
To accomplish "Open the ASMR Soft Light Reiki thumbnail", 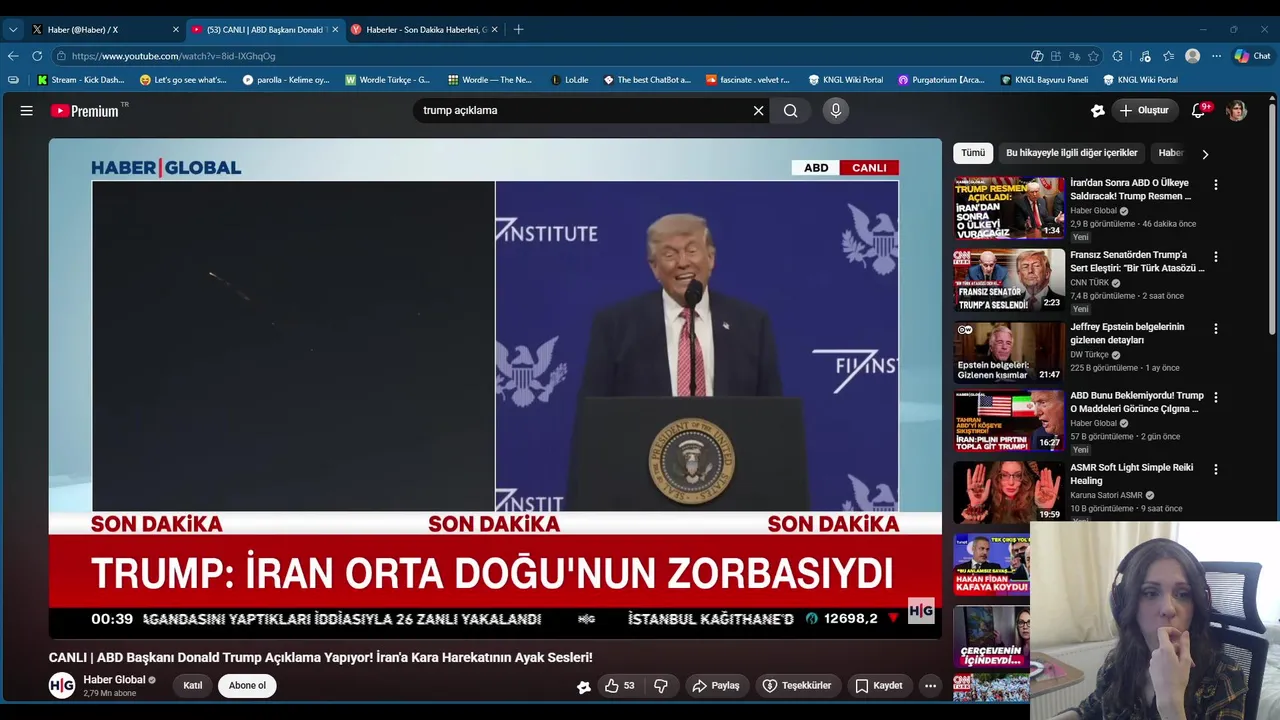I will [1009, 492].
